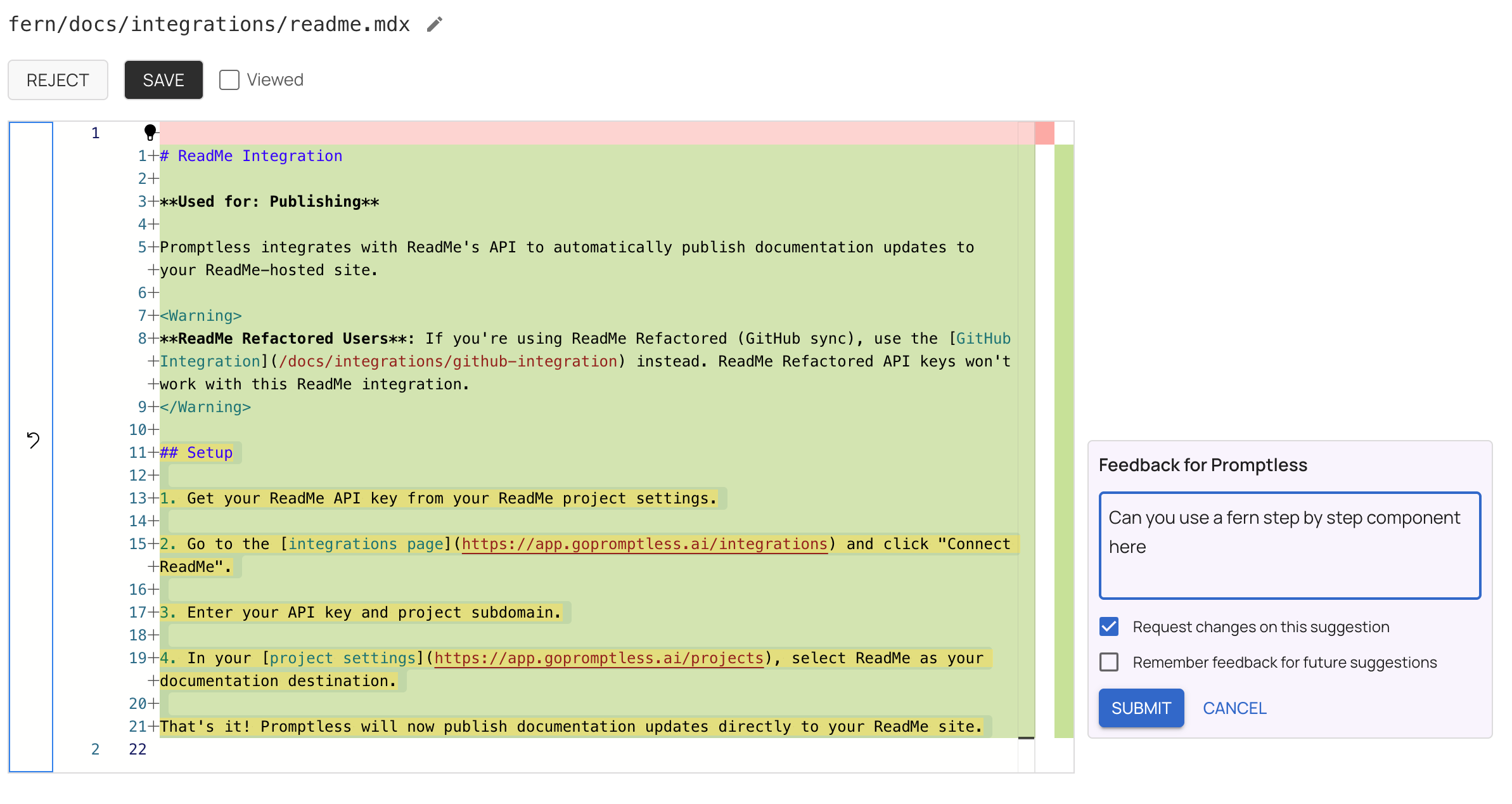Click green addition bar in overview ruler
1512x804 pixels.
tap(1063, 440)
